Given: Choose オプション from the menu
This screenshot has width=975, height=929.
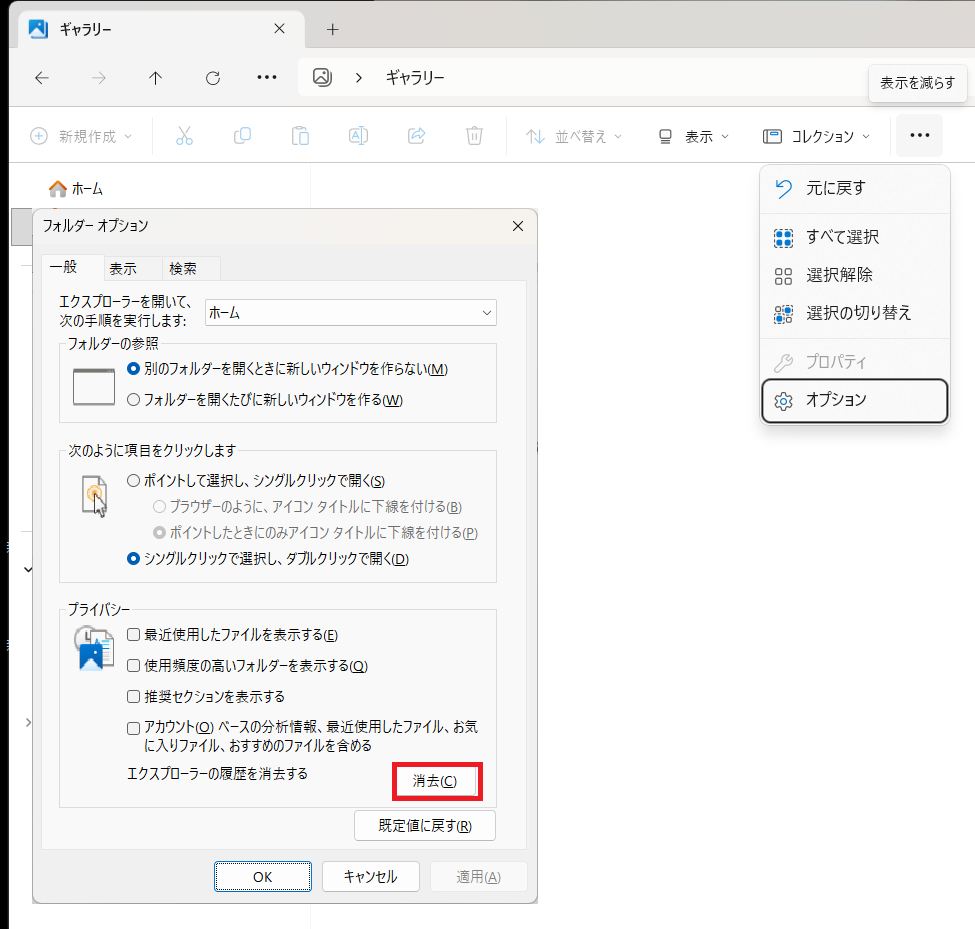Looking at the screenshot, I should coord(854,400).
